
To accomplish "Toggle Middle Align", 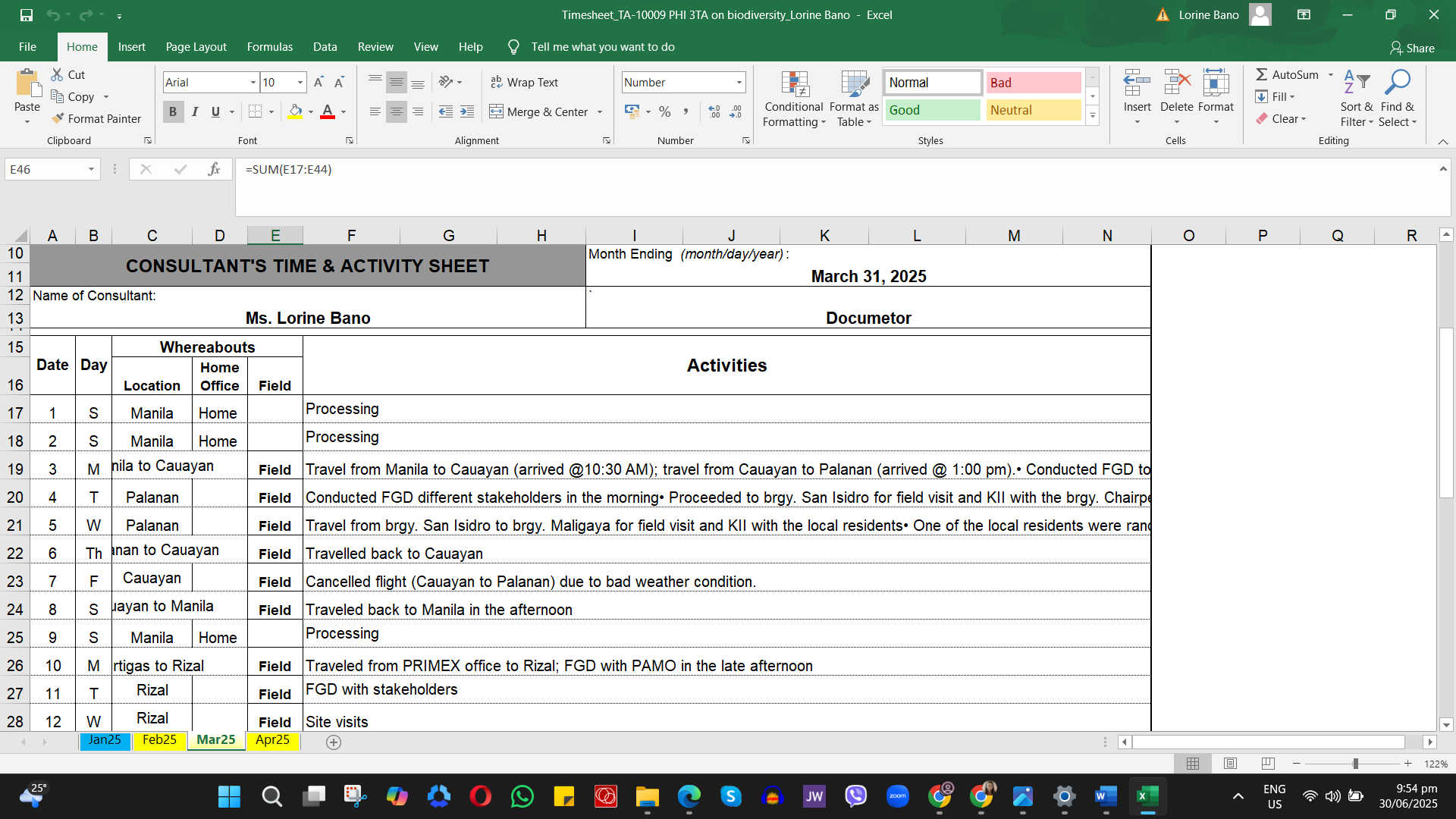I will pos(397,82).
